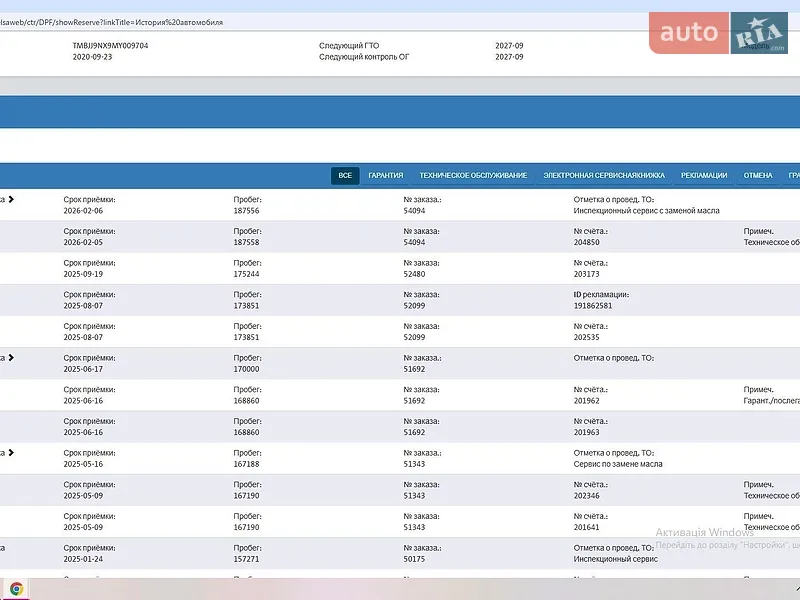
Task: Click 'Инспекционный сервис с заменой масла' note
Action: (x=646, y=211)
